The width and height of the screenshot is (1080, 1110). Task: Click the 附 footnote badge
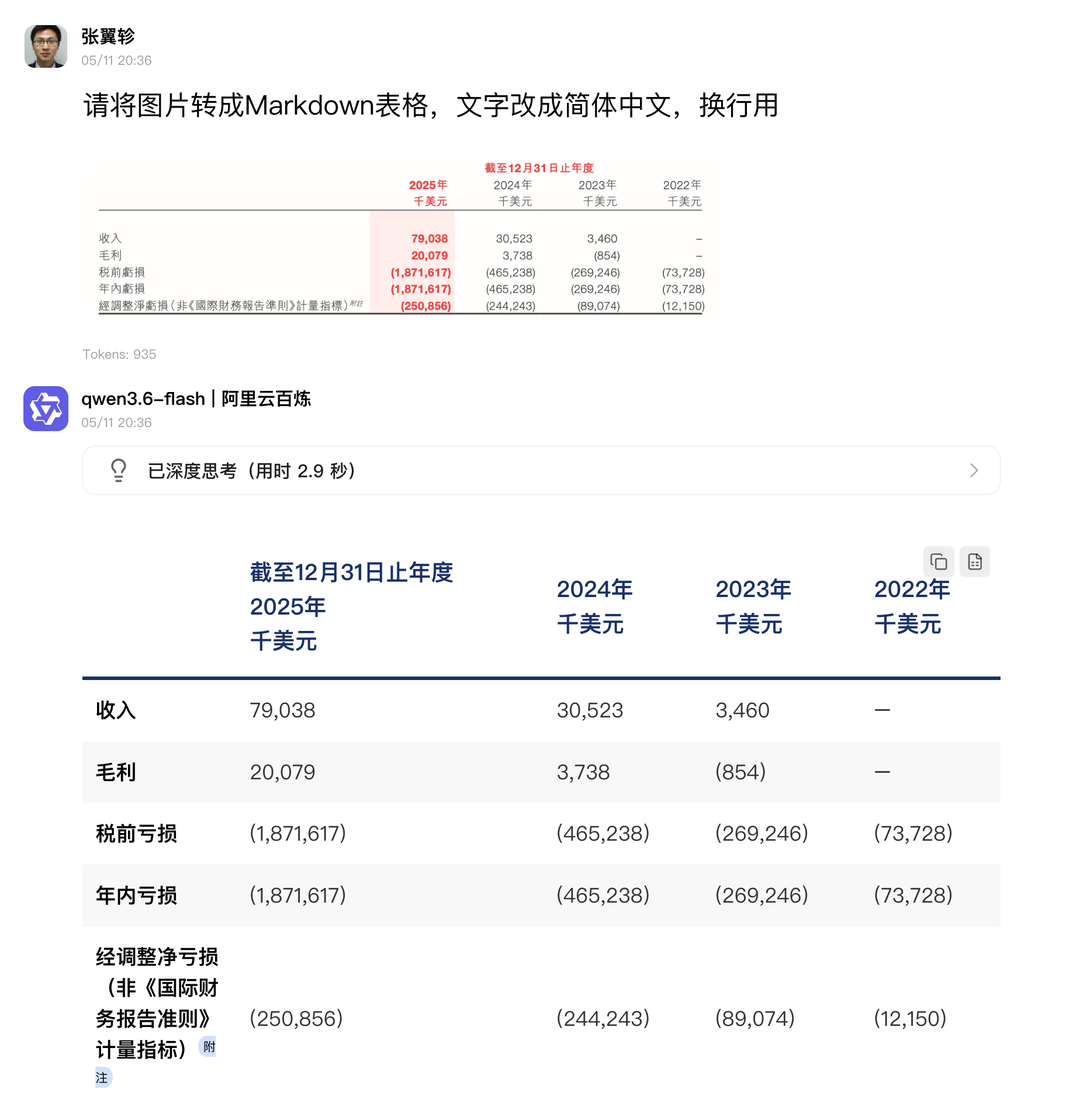(208, 1047)
